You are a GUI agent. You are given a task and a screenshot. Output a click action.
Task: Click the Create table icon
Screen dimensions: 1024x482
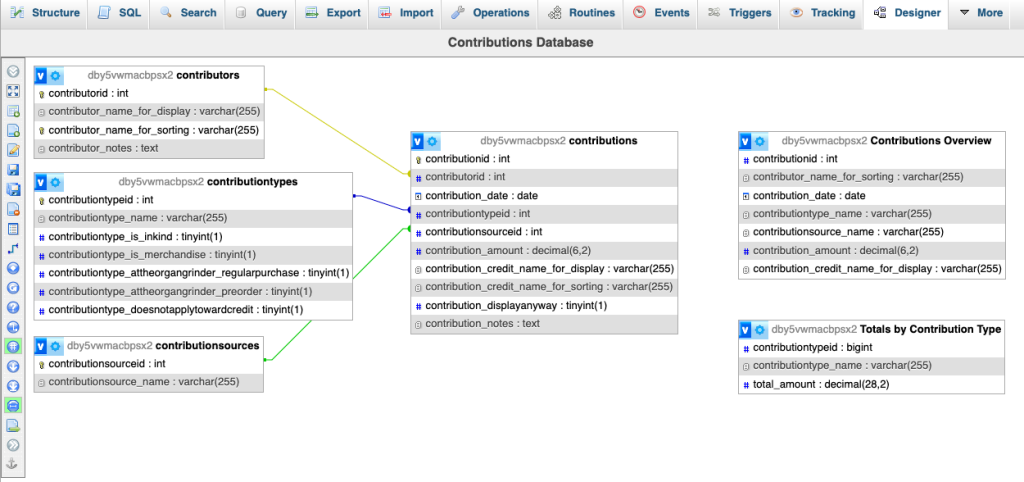point(12,229)
